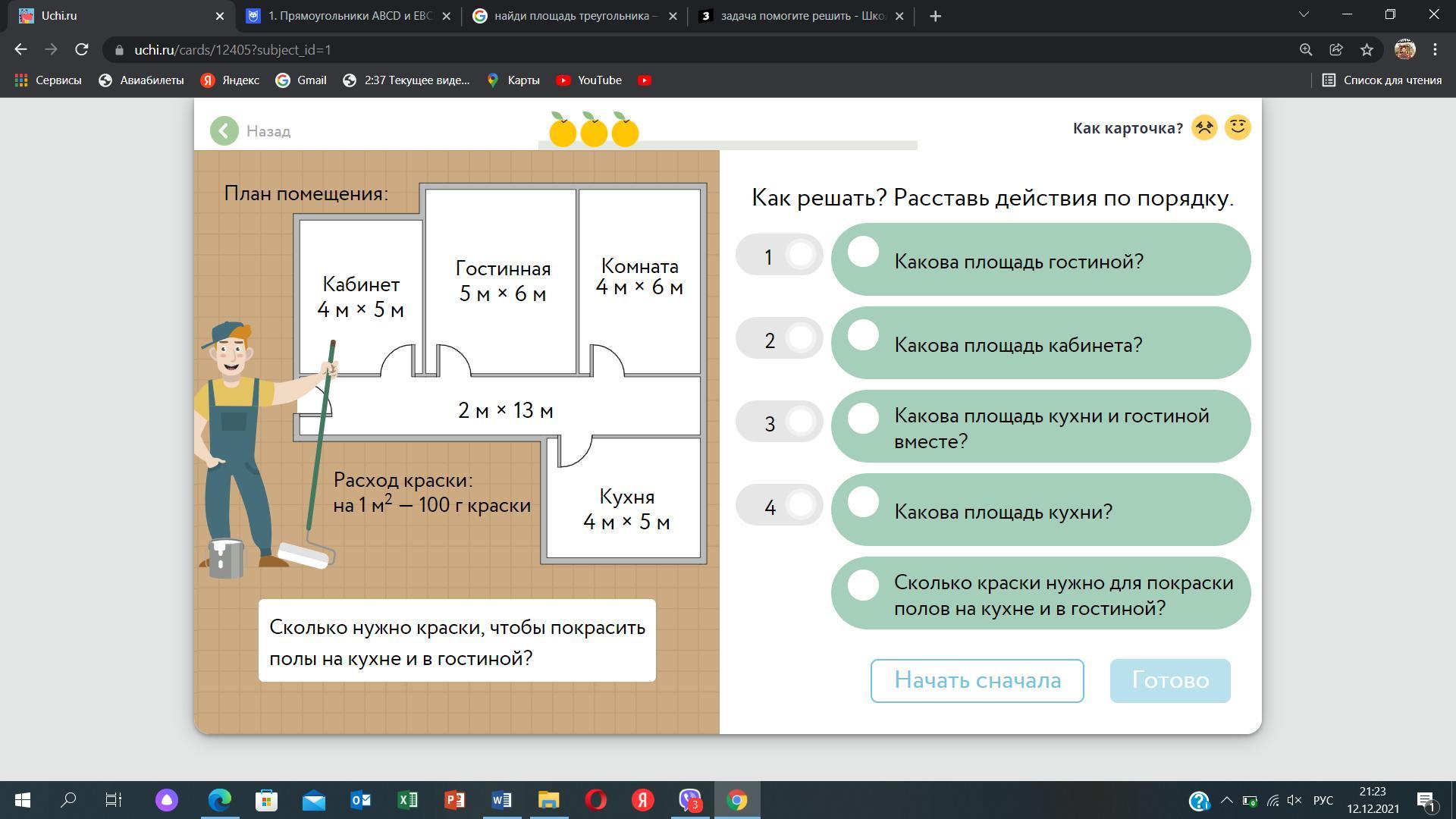The image size is (1456, 819).
Task: Show hidden system tray icons
Action: (x=1226, y=800)
